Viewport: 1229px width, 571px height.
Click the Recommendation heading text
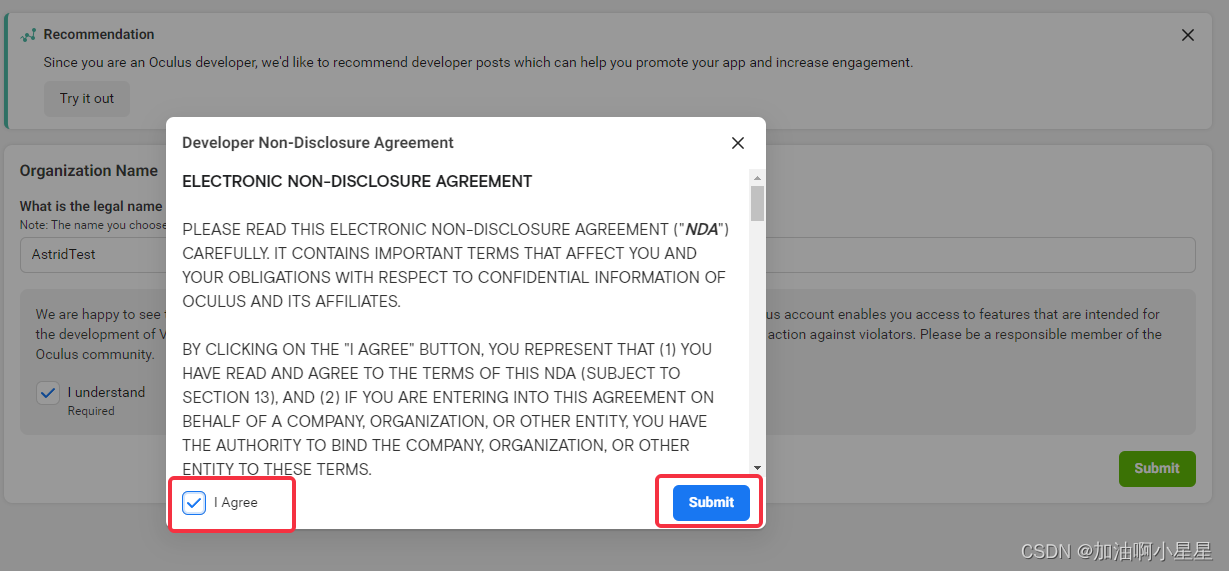[99, 34]
